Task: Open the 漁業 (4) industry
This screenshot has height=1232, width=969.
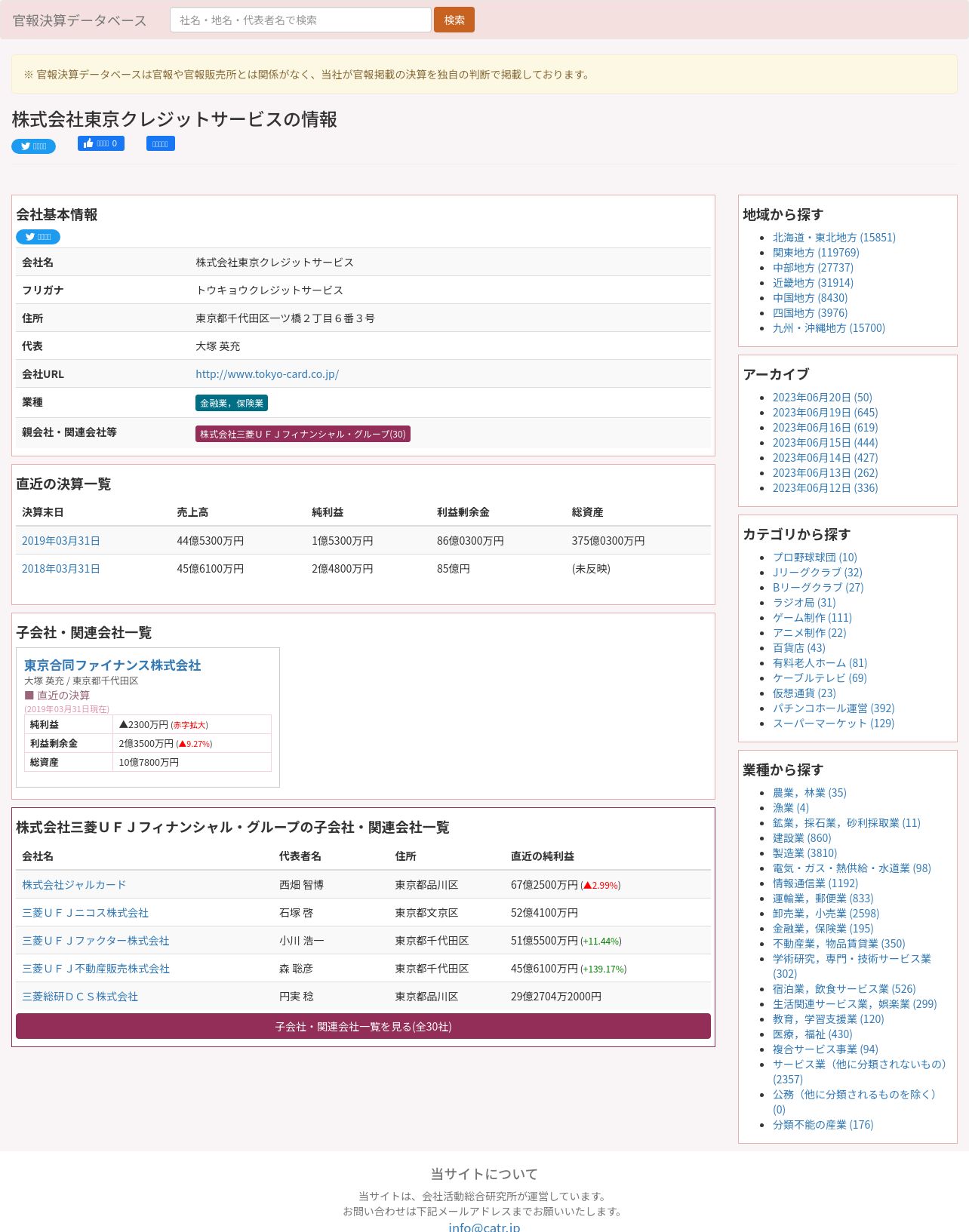Action: [x=790, y=808]
